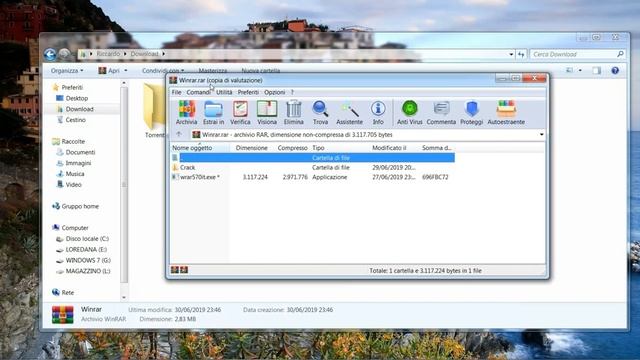Toggle the Explorer preview pane icon
The image size is (640, 360).
(x=597, y=71)
